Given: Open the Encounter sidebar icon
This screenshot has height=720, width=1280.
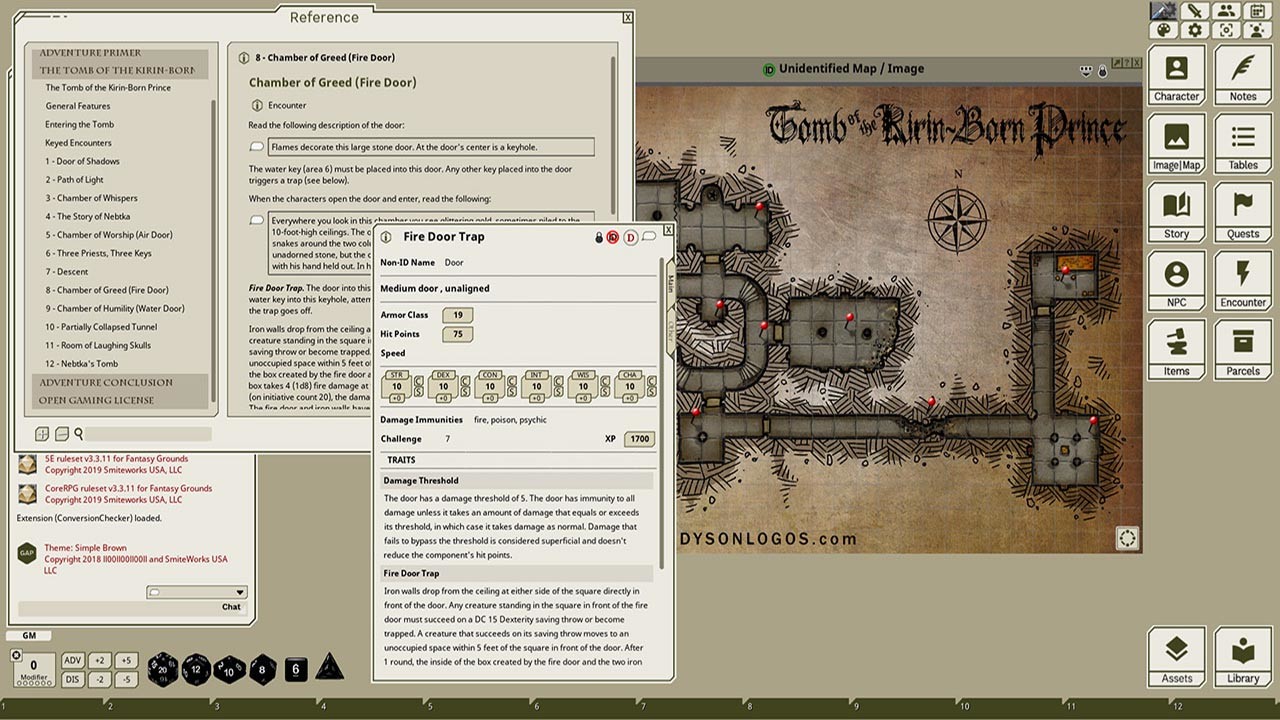Looking at the screenshot, I should (x=1242, y=281).
